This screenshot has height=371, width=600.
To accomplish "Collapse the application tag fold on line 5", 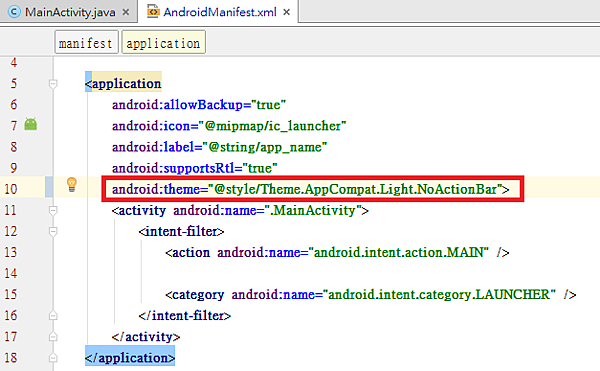I will (x=53, y=83).
